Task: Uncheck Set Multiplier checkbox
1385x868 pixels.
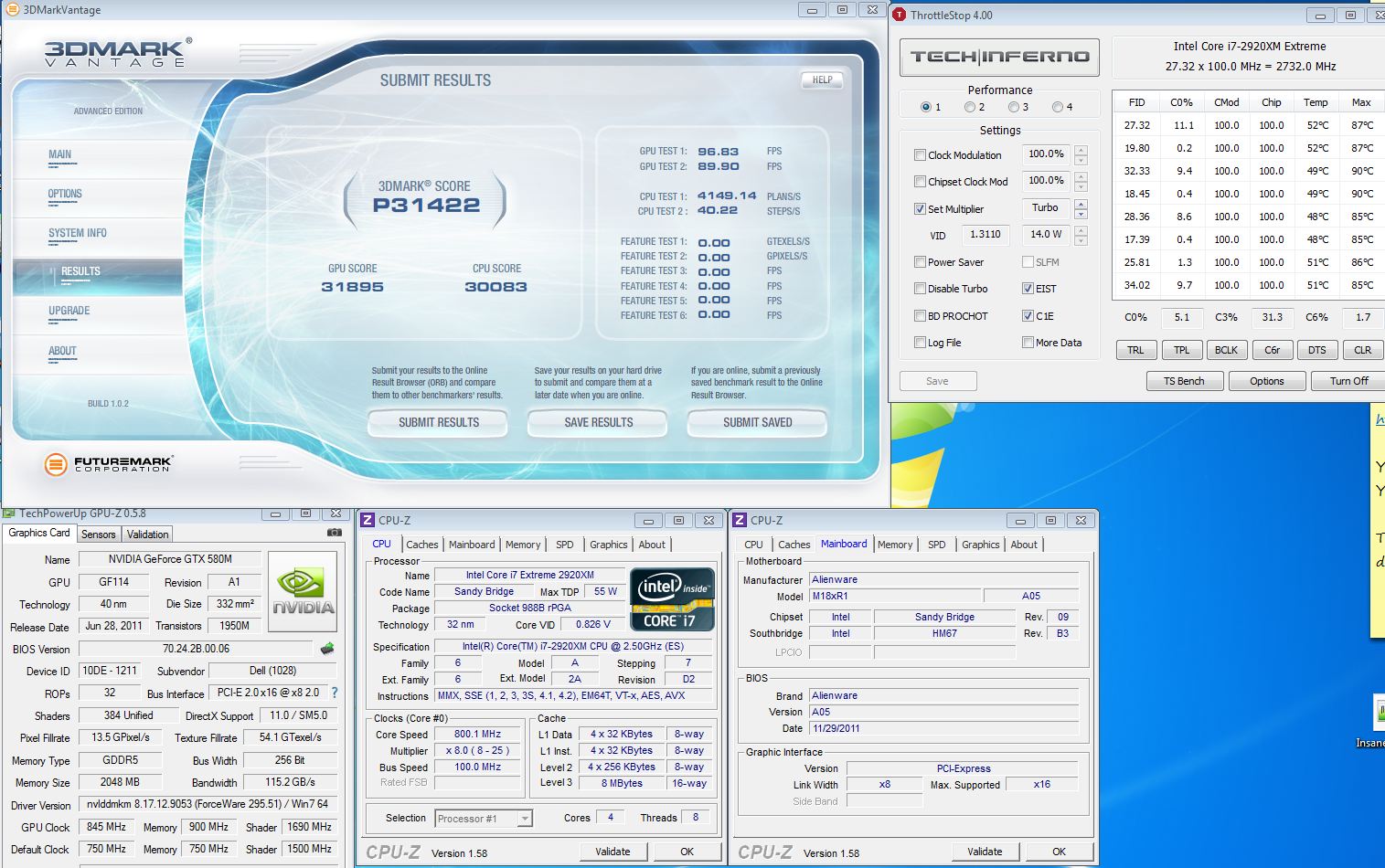Action: pyautogui.click(x=920, y=209)
